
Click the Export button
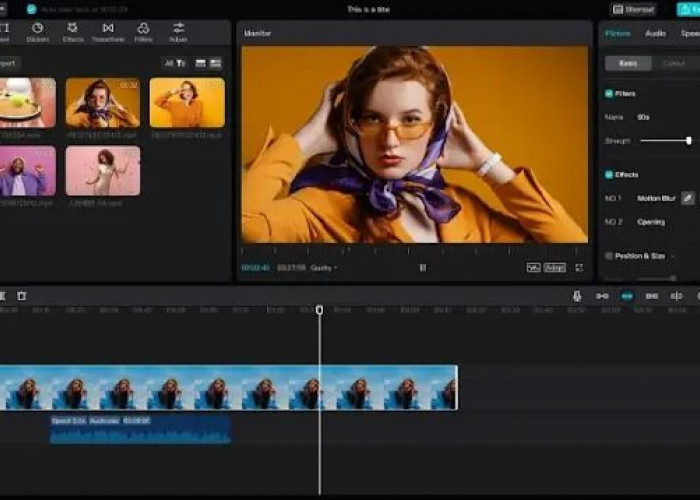pyautogui.click(x=688, y=9)
